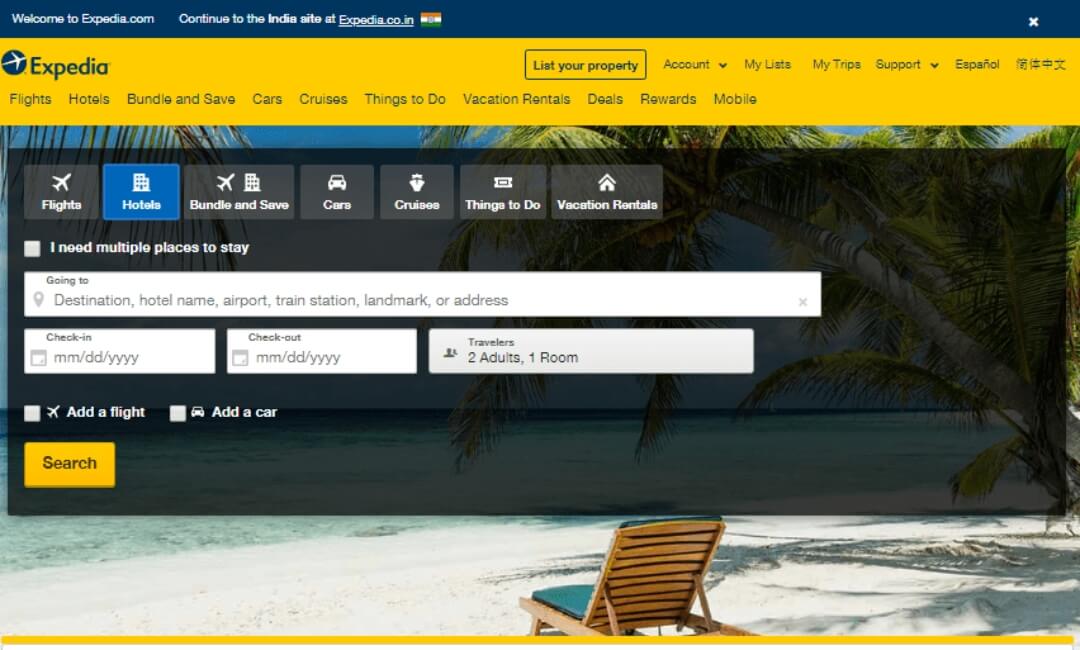Open the Cruises search tab
The width and height of the screenshot is (1080, 650).
416,192
